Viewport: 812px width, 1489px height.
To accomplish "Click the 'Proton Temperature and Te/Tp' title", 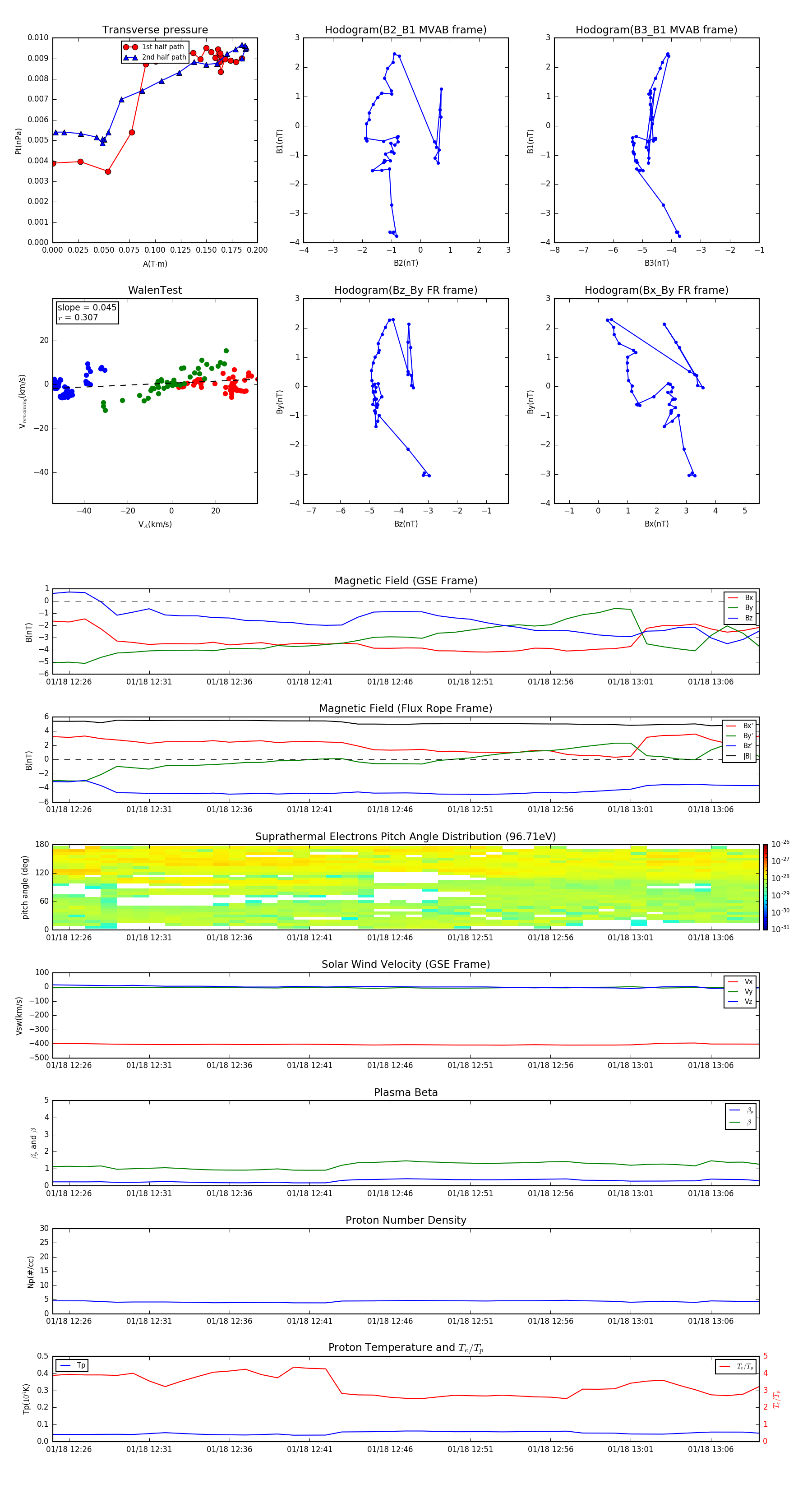I will click(x=406, y=1348).
